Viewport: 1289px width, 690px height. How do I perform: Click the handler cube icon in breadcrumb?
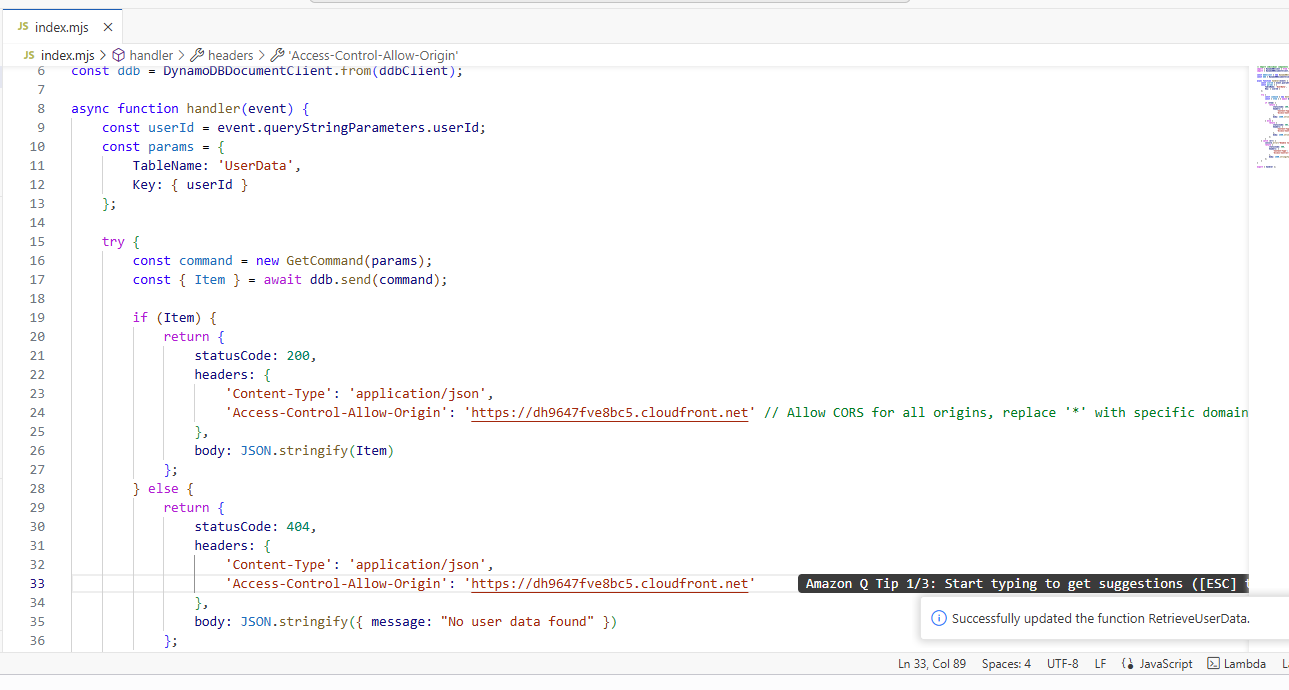click(x=118, y=56)
